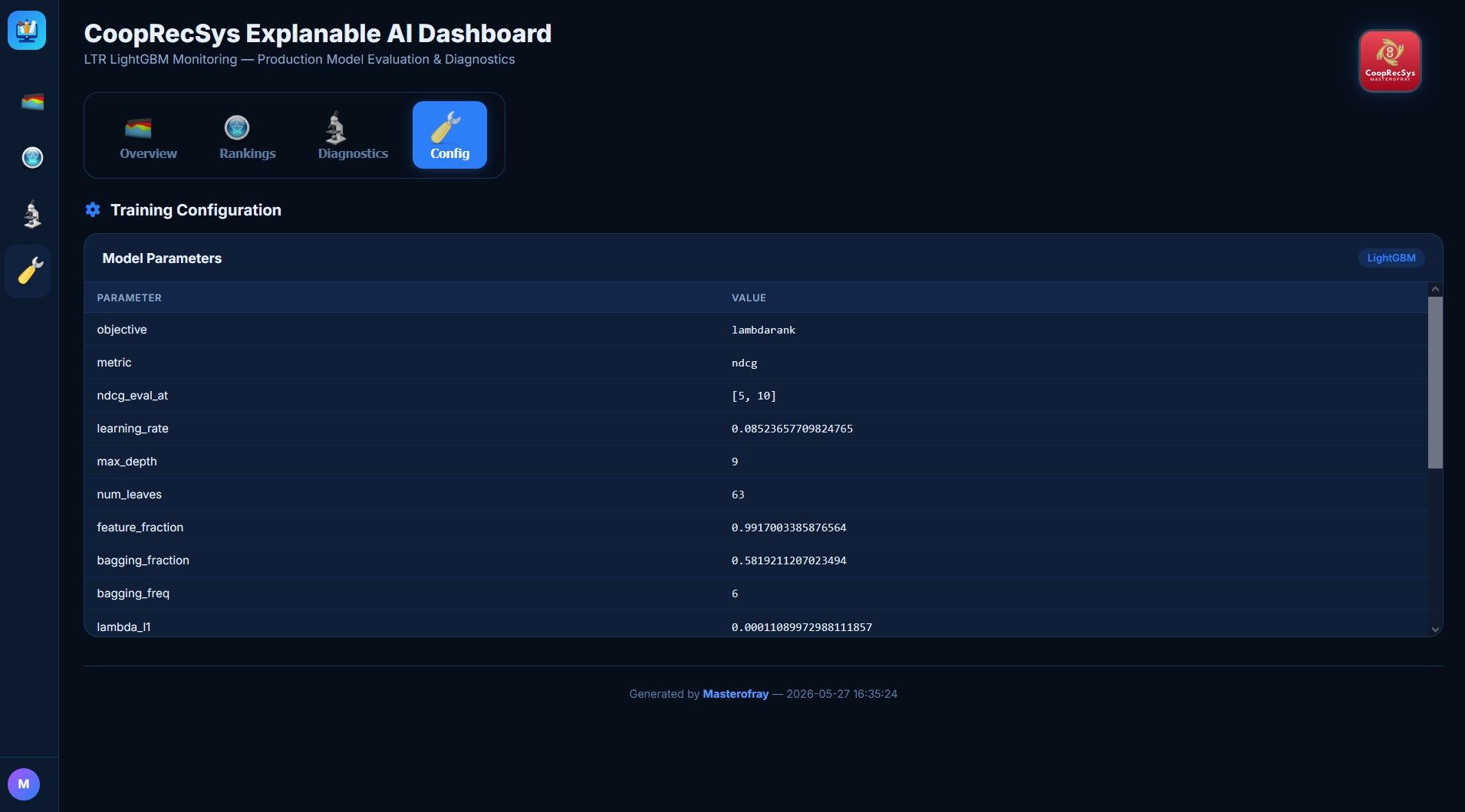Select the value 0.9917003385876564
Viewport: 1465px width, 812px height.
click(x=789, y=528)
